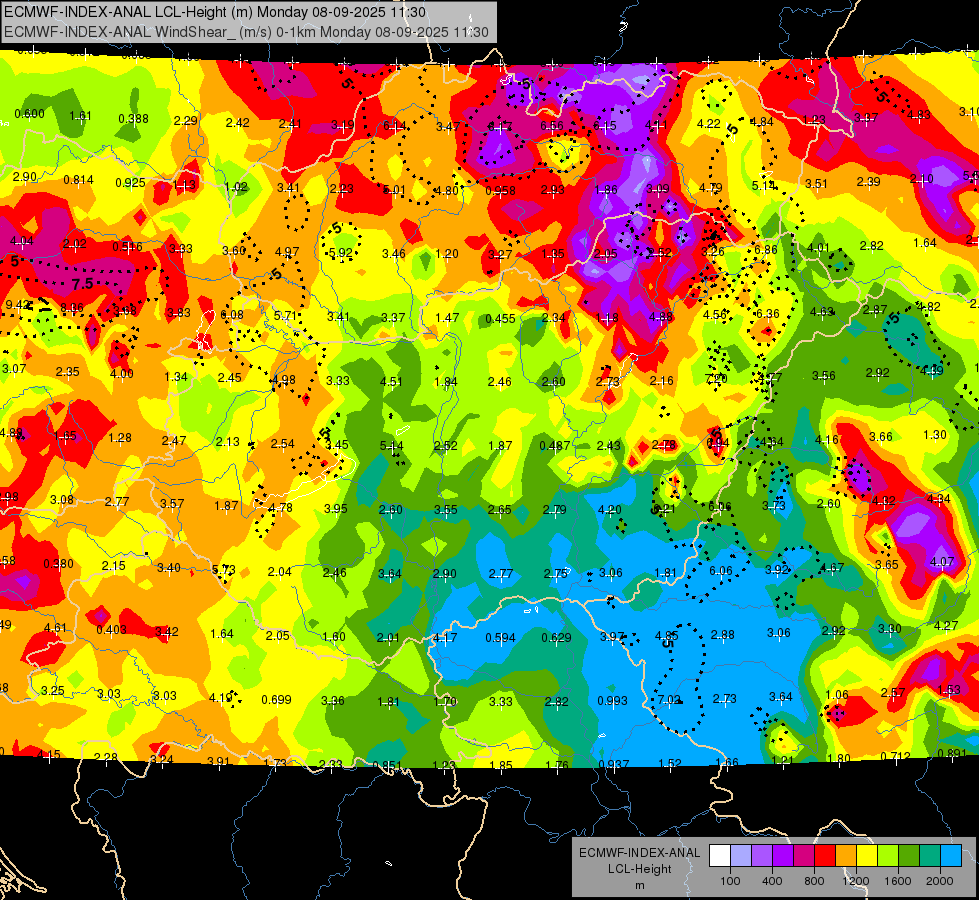Click the dark green legend swatch
The width and height of the screenshot is (979, 900).
tap(909, 856)
